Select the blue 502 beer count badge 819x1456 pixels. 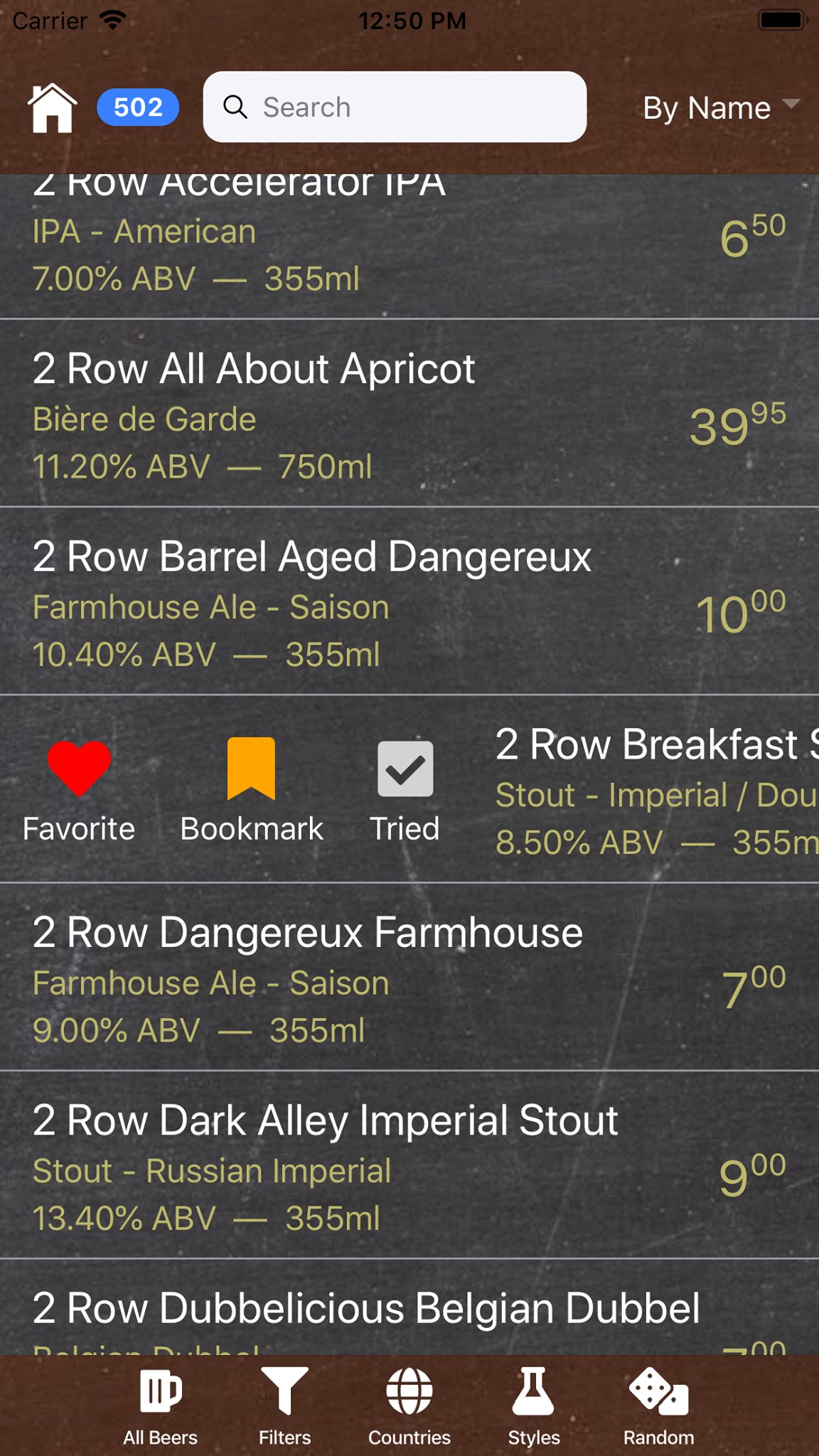point(138,107)
